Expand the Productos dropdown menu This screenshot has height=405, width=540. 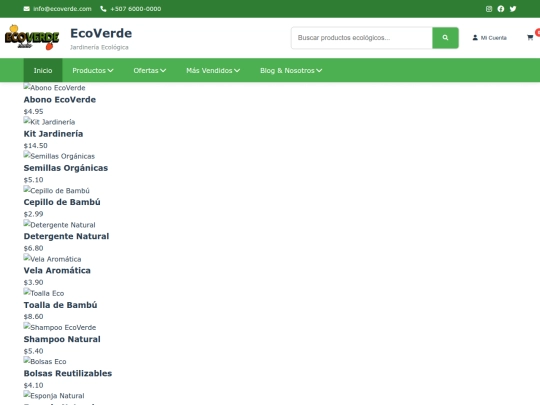click(x=93, y=70)
